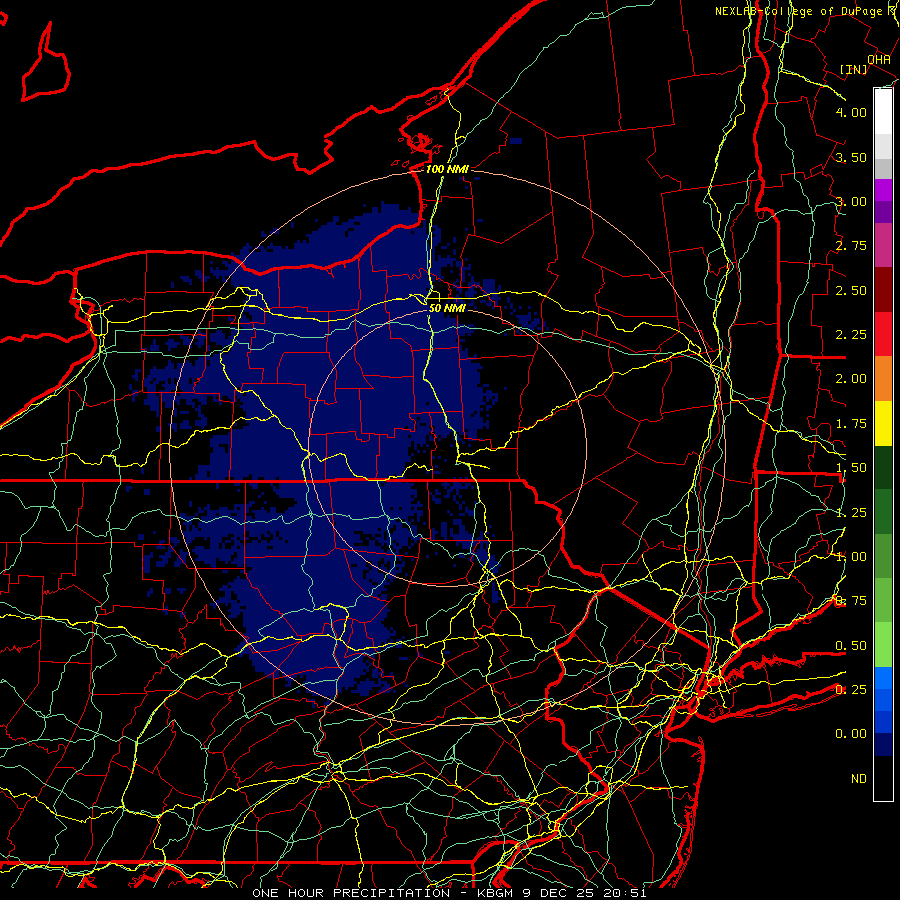Click the "NEXLAB-College of DuPage" header text
The width and height of the screenshot is (900, 900).
(x=800, y=11)
